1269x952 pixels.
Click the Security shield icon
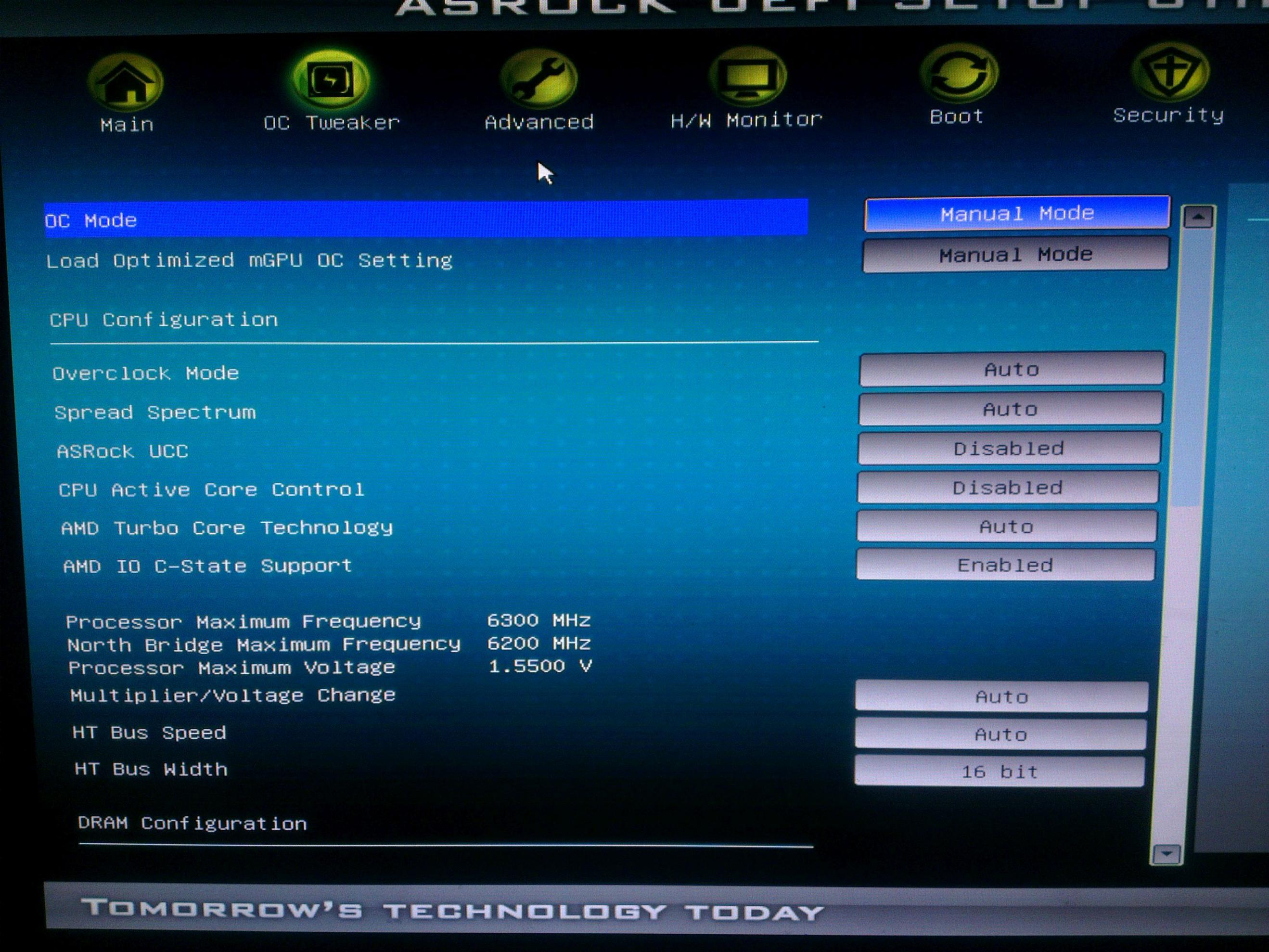(x=1170, y=73)
